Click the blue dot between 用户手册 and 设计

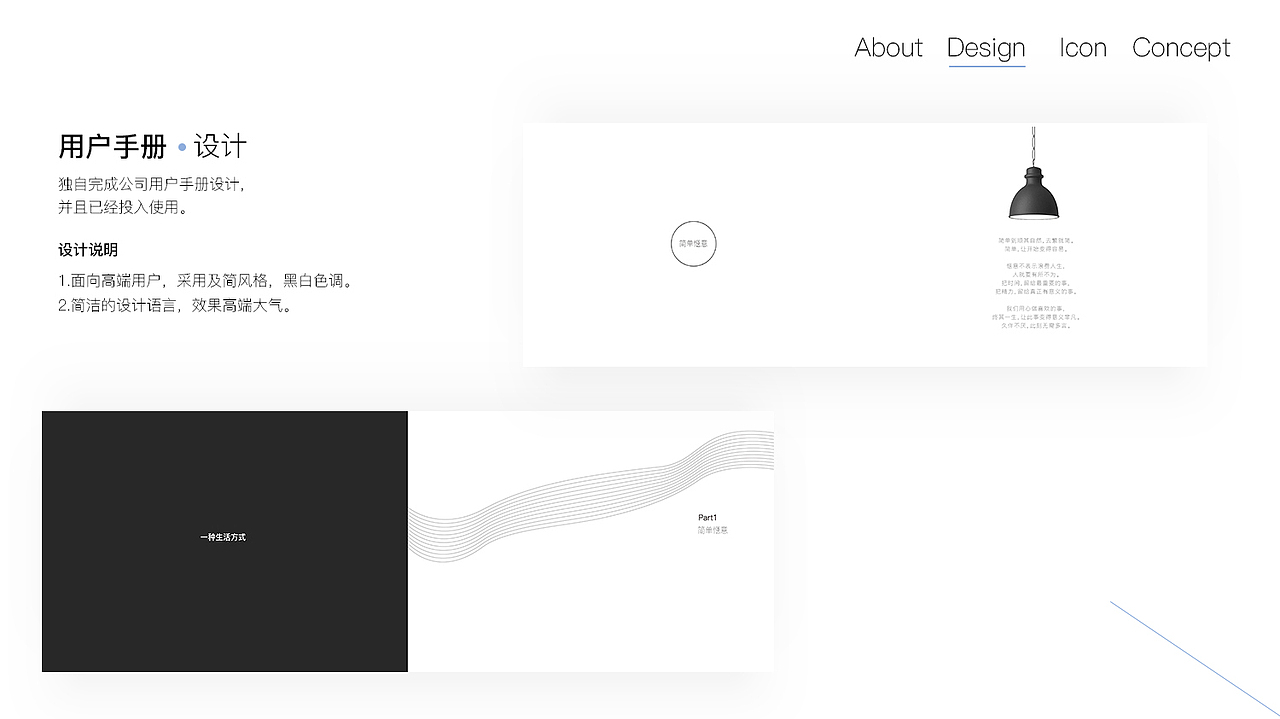(181, 147)
